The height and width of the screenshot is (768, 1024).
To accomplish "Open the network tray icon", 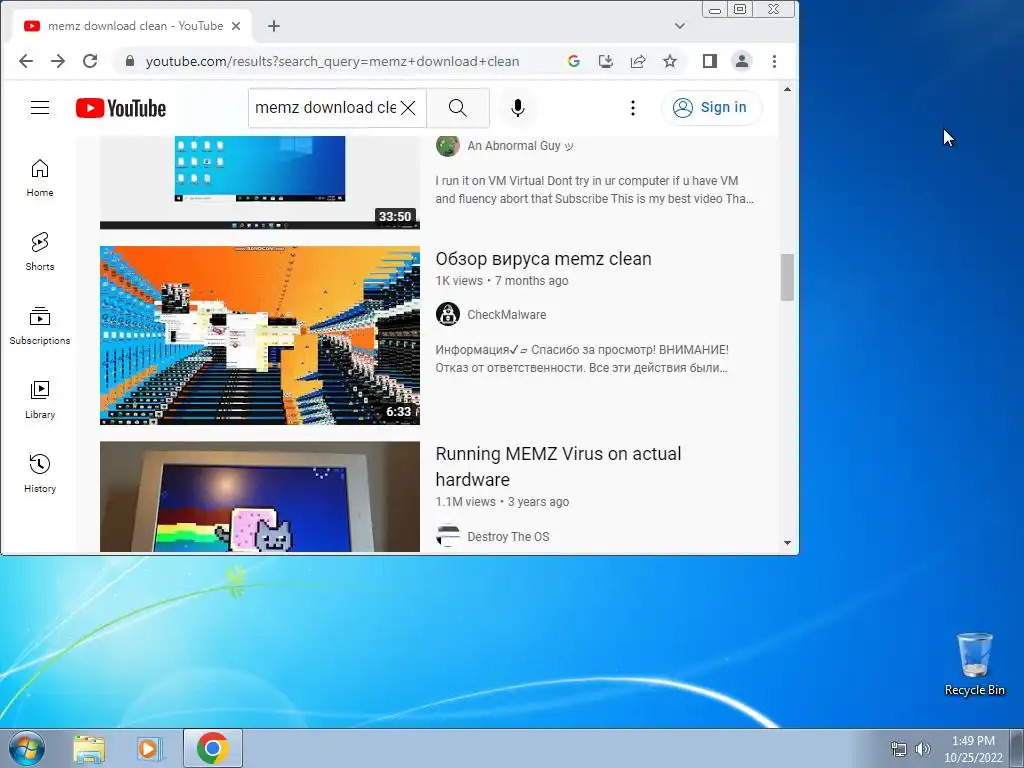I will point(899,749).
